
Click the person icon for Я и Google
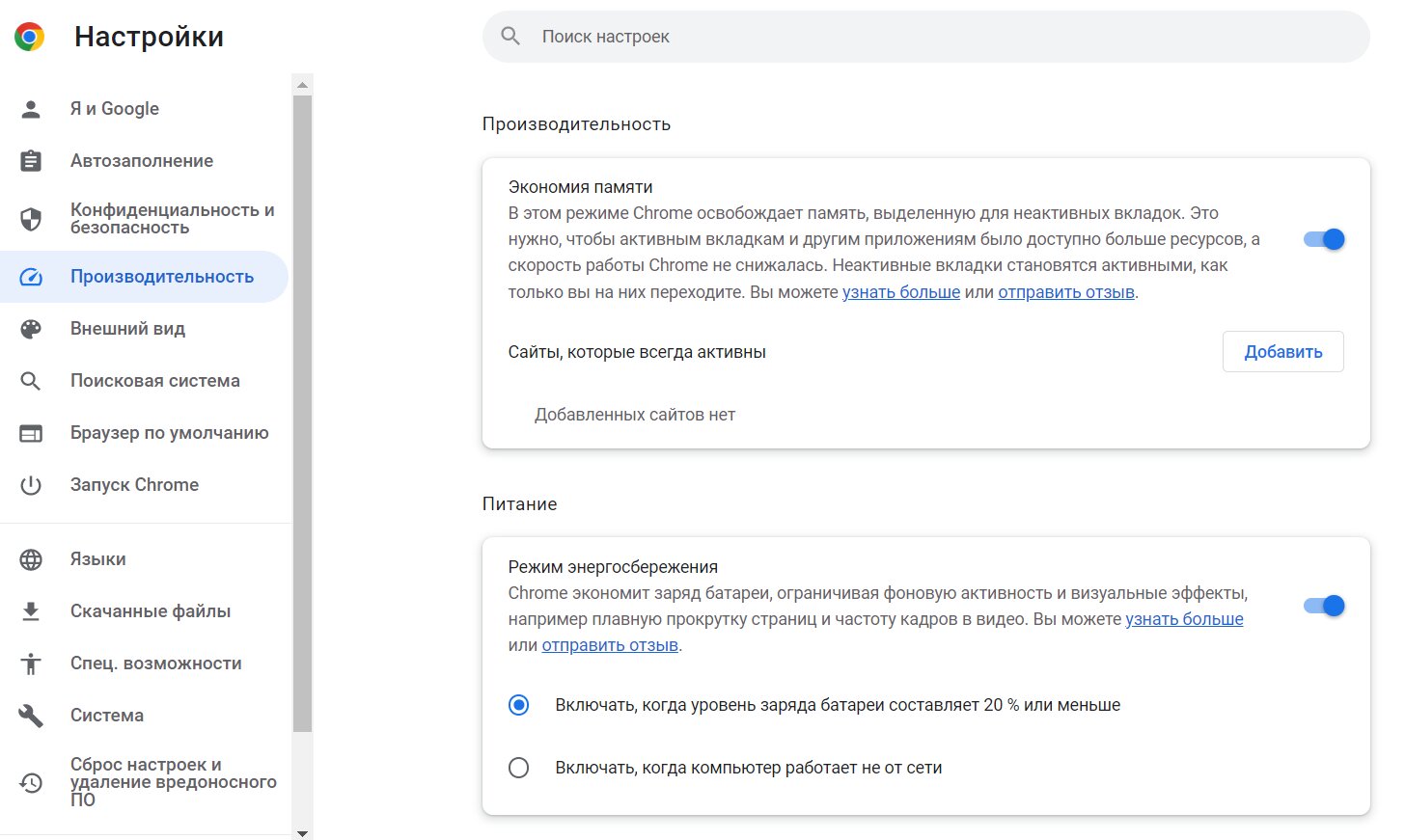(31, 109)
